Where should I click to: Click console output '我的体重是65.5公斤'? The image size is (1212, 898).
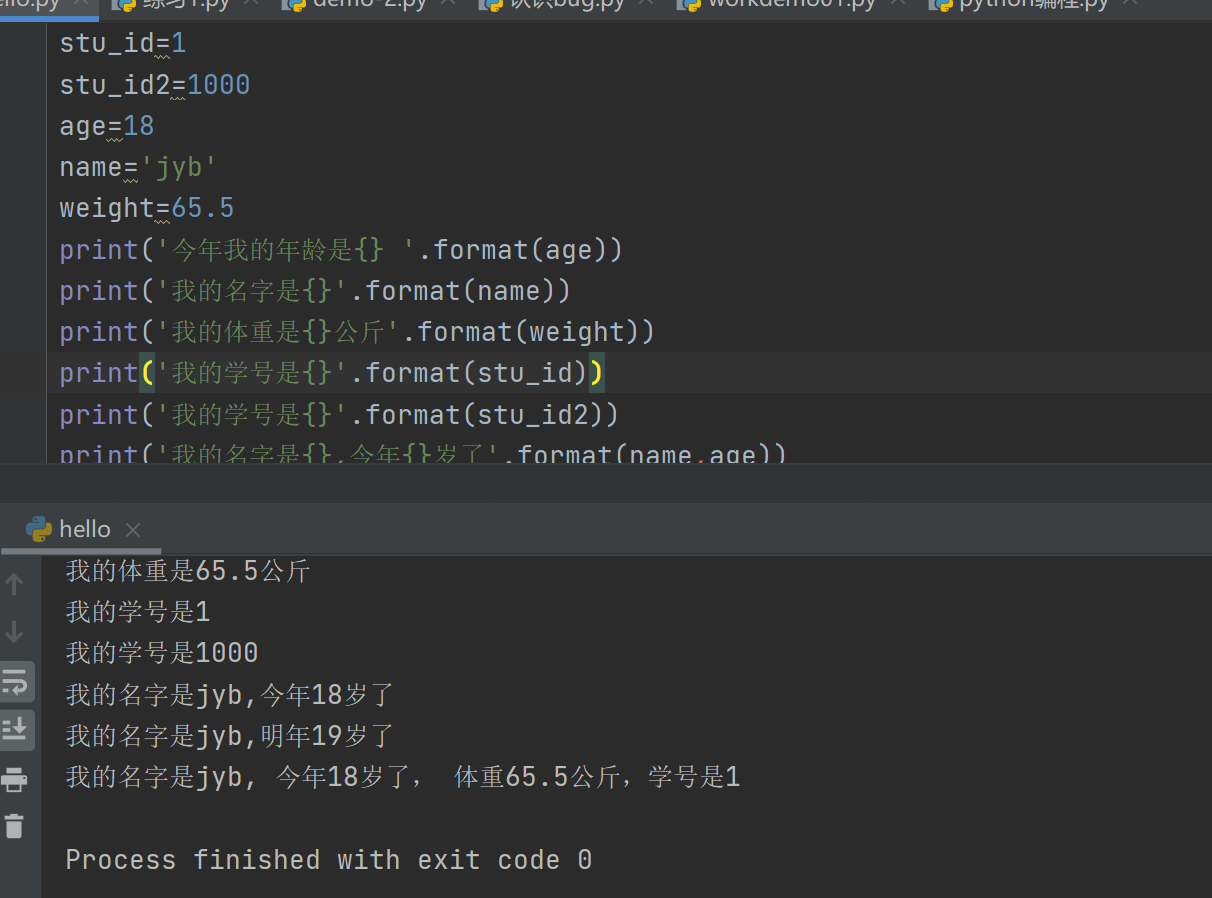coord(188,571)
